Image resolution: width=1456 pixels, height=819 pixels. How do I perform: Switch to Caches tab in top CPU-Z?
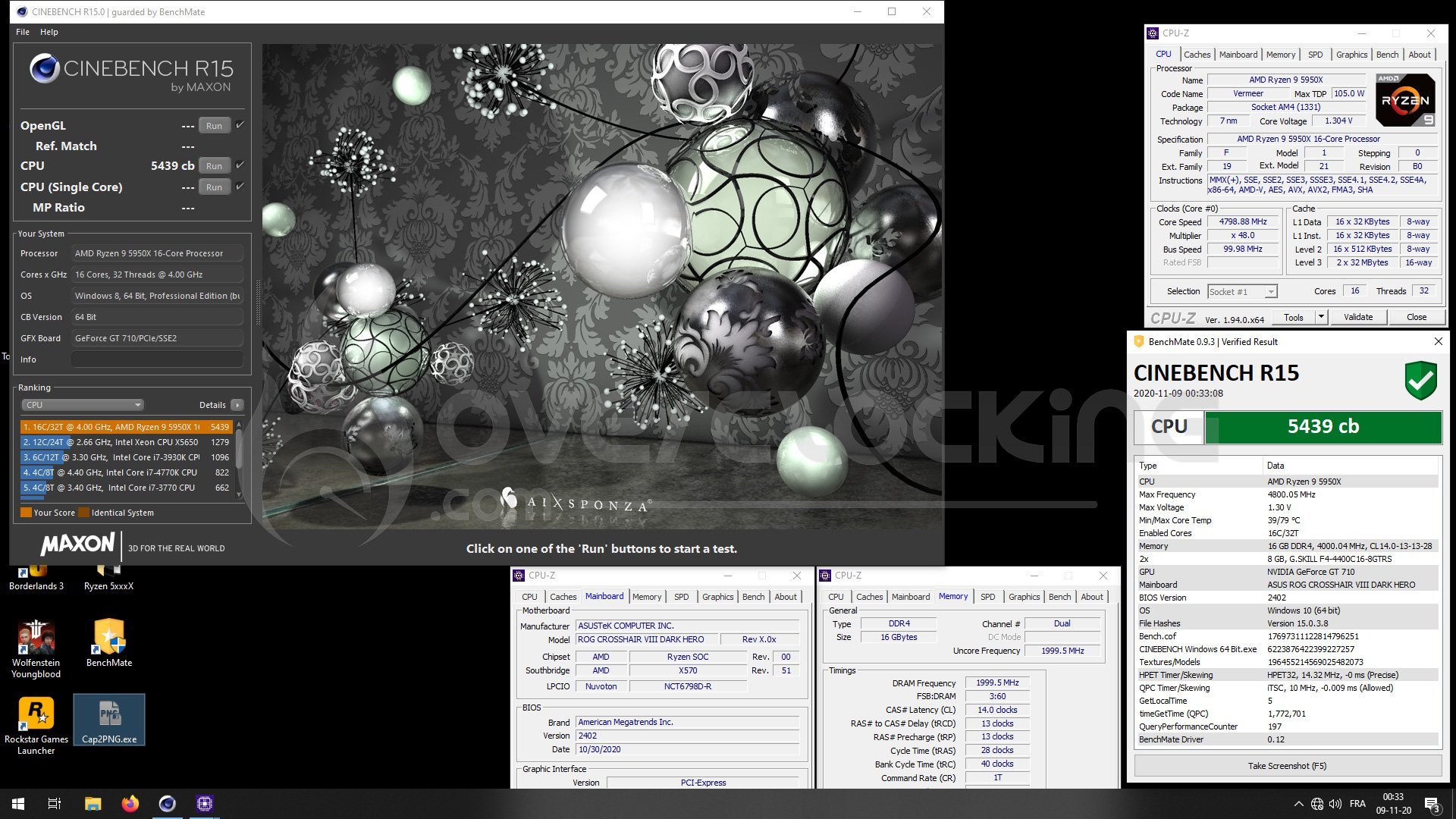[x=1197, y=55]
